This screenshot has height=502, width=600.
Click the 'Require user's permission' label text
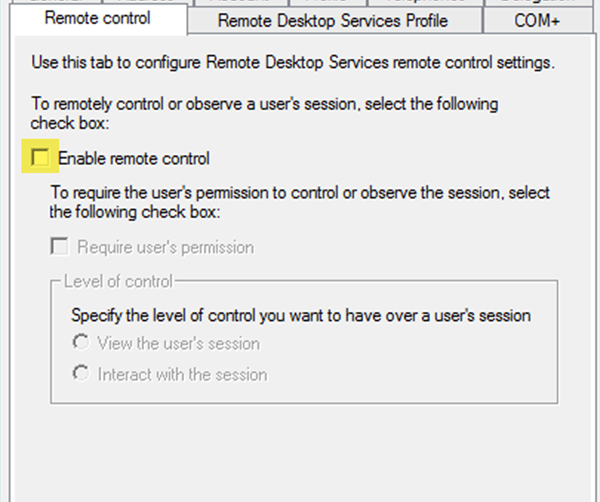[x=165, y=247]
